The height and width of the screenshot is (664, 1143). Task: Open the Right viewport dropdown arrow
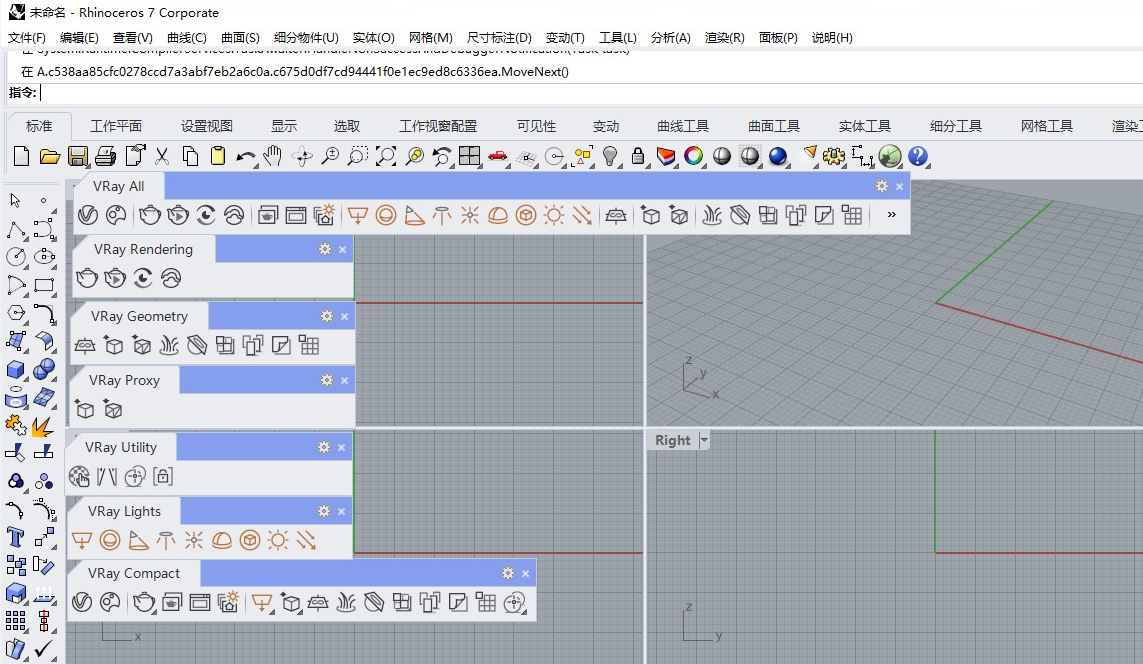tap(703, 440)
